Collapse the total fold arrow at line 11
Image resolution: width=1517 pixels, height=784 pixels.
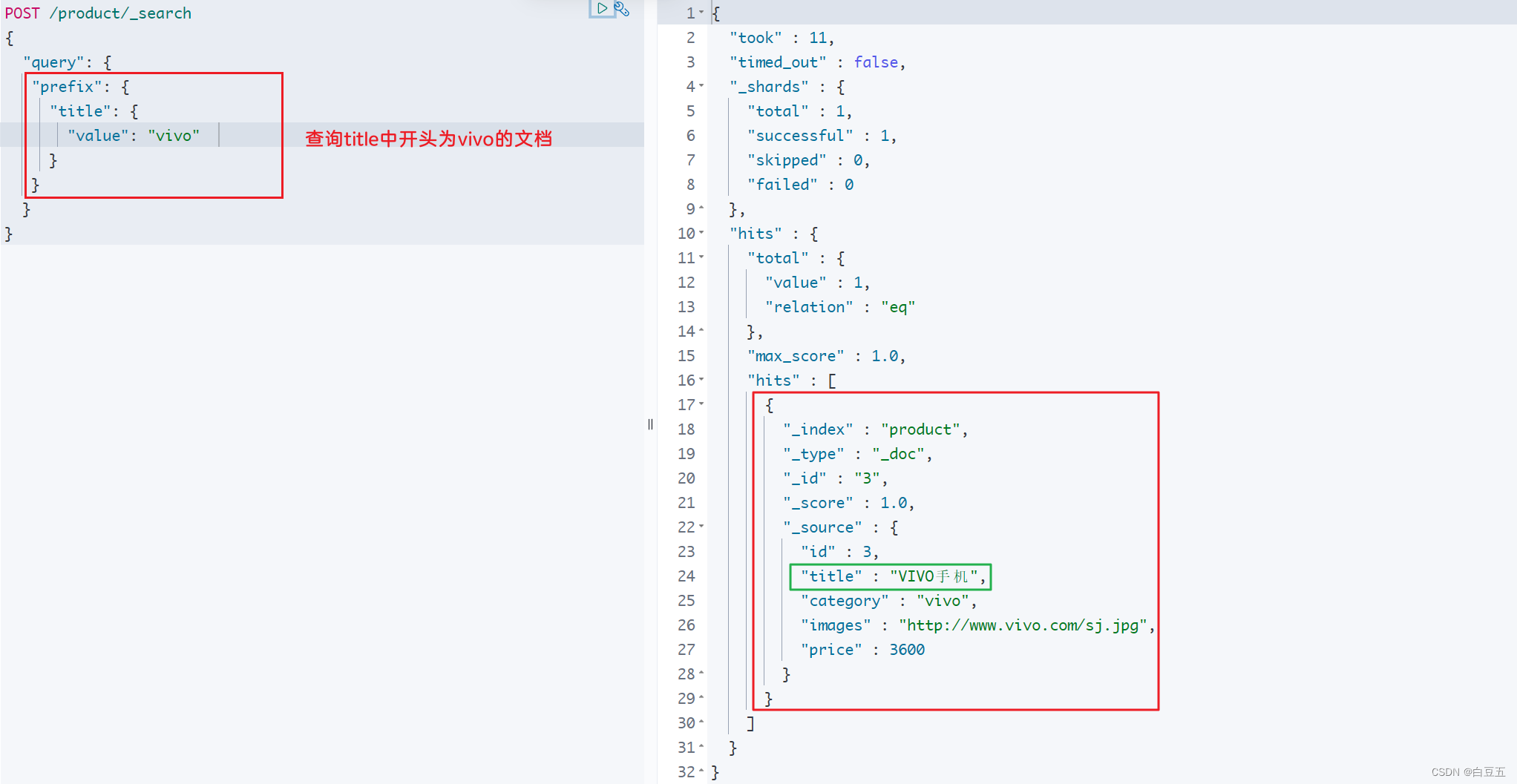(x=701, y=257)
